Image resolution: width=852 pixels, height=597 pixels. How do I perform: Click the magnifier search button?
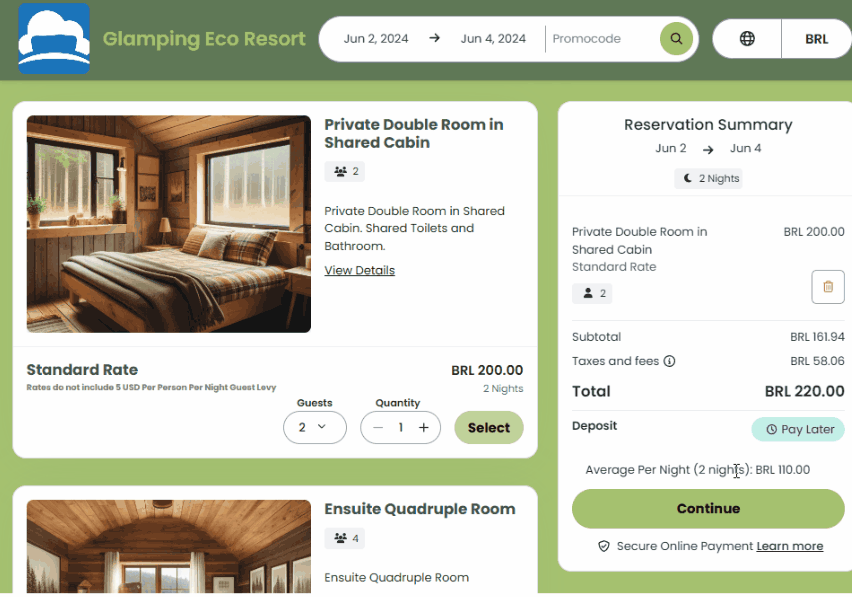coord(676,39)
